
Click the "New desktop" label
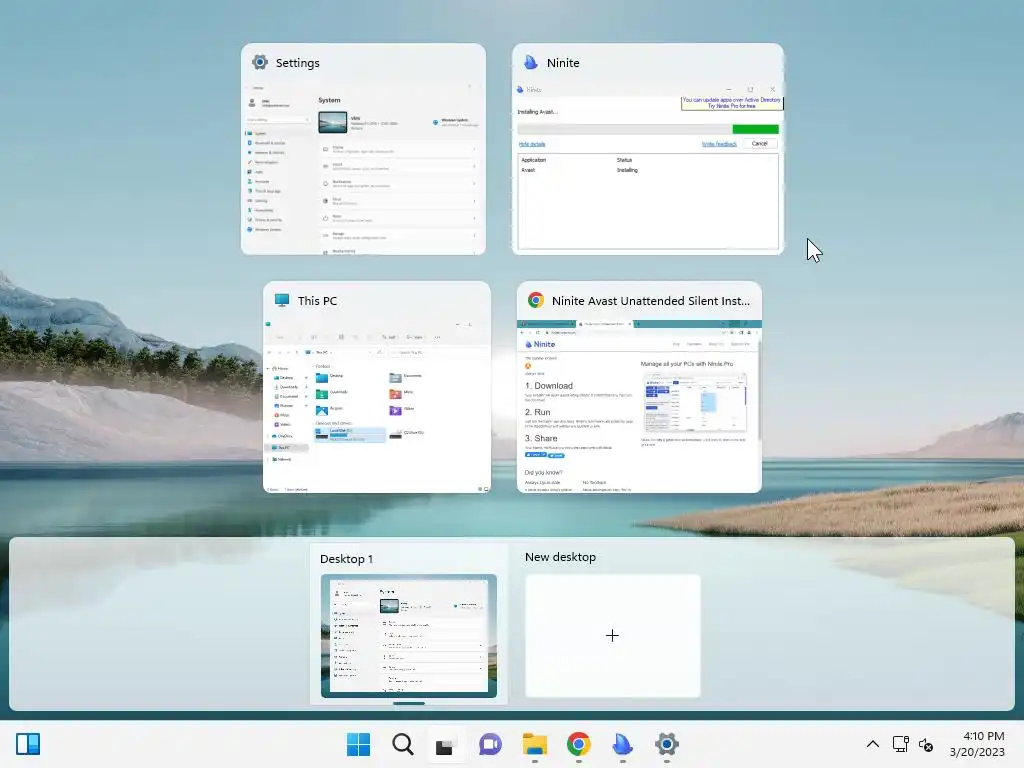click(x=560, y=557)
